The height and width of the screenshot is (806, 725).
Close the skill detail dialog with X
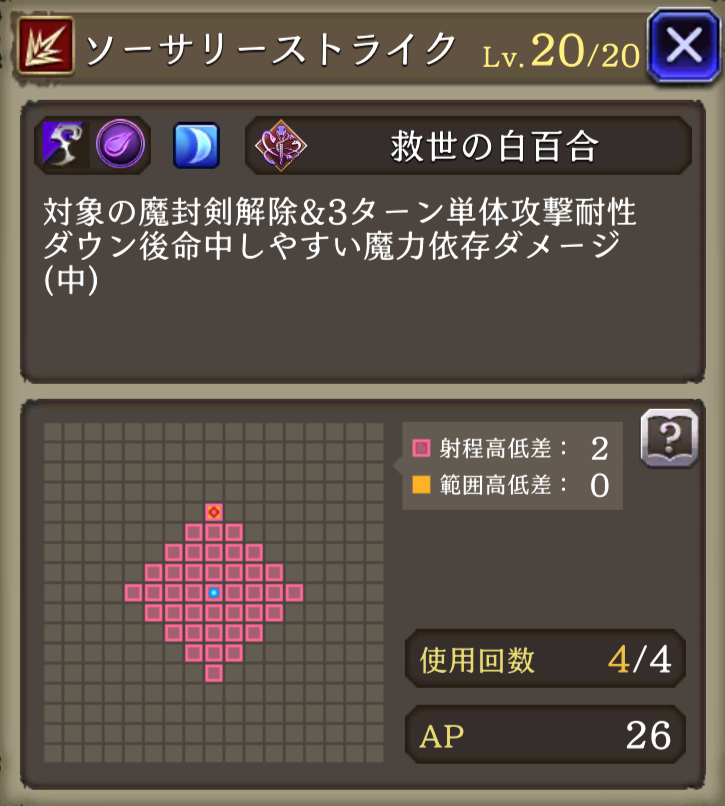[x=684, y=45]
